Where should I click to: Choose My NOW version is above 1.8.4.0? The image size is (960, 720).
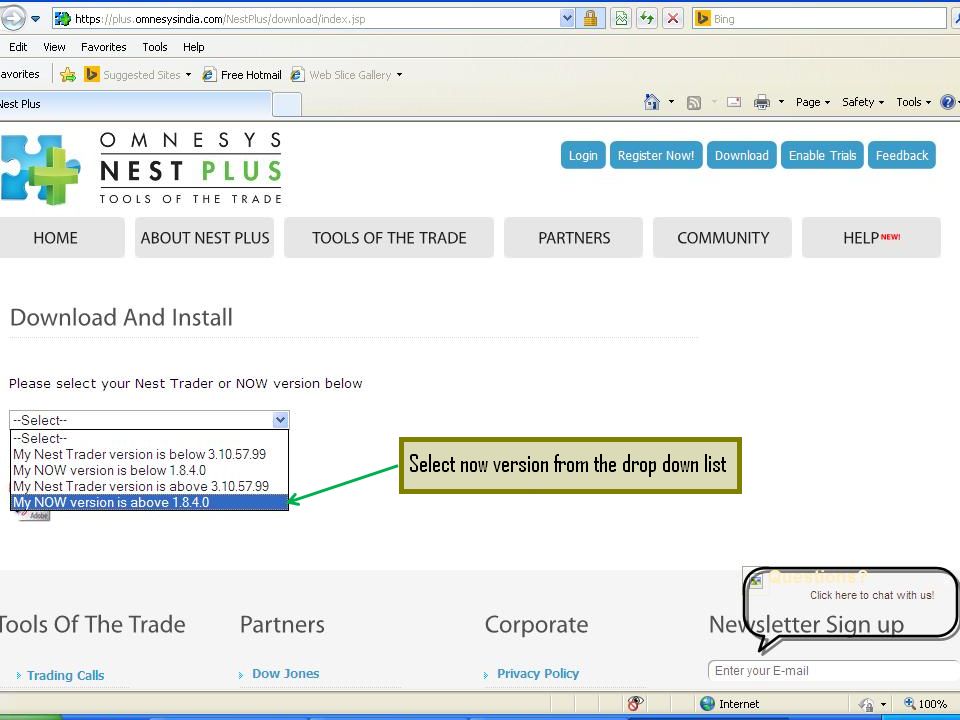[149, 502]
